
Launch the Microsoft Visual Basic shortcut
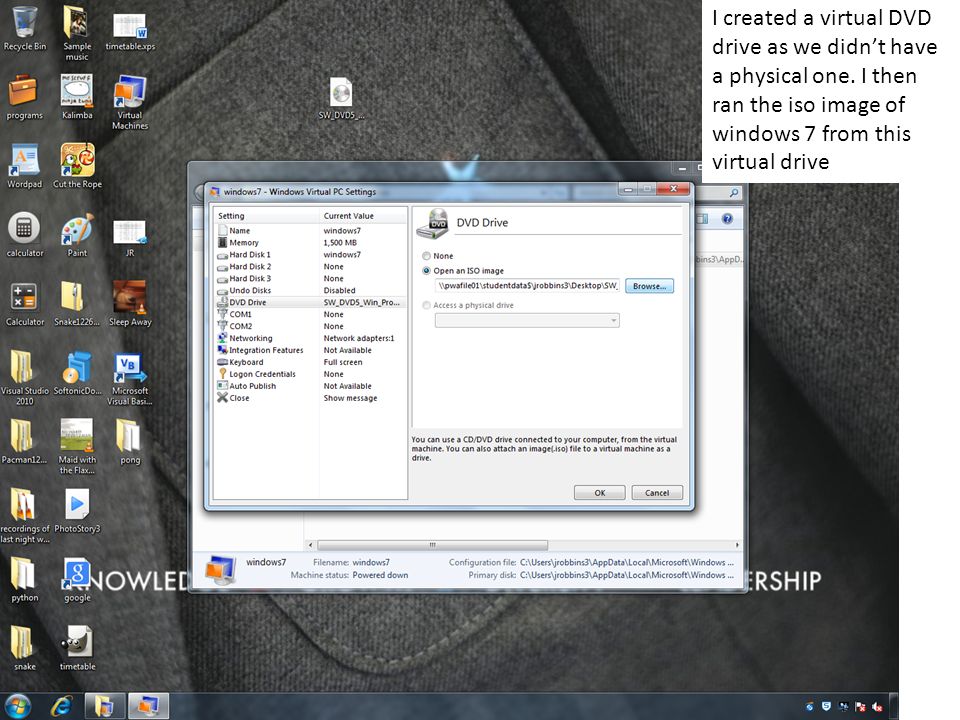[130, 378]
